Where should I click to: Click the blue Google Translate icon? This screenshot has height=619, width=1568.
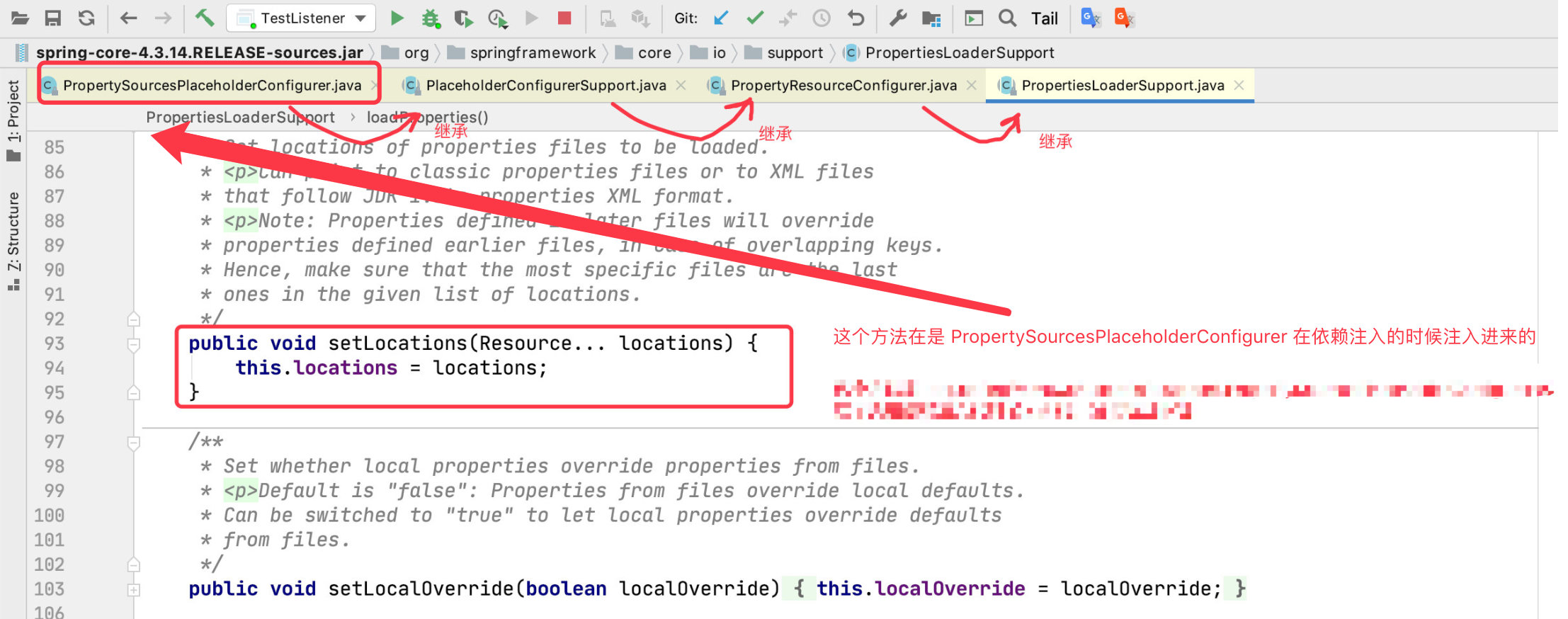1091,18
